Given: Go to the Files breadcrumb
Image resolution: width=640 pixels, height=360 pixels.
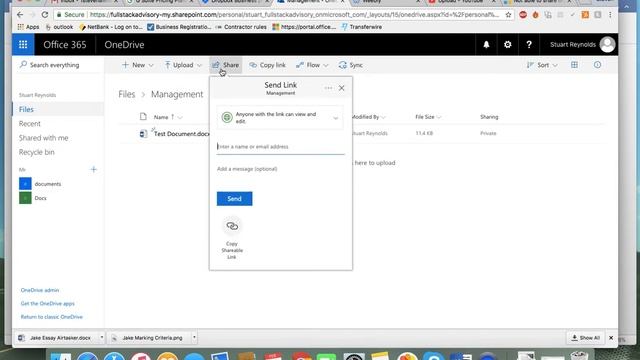Looking at the screenshot, I should click(x=127, y=94).
